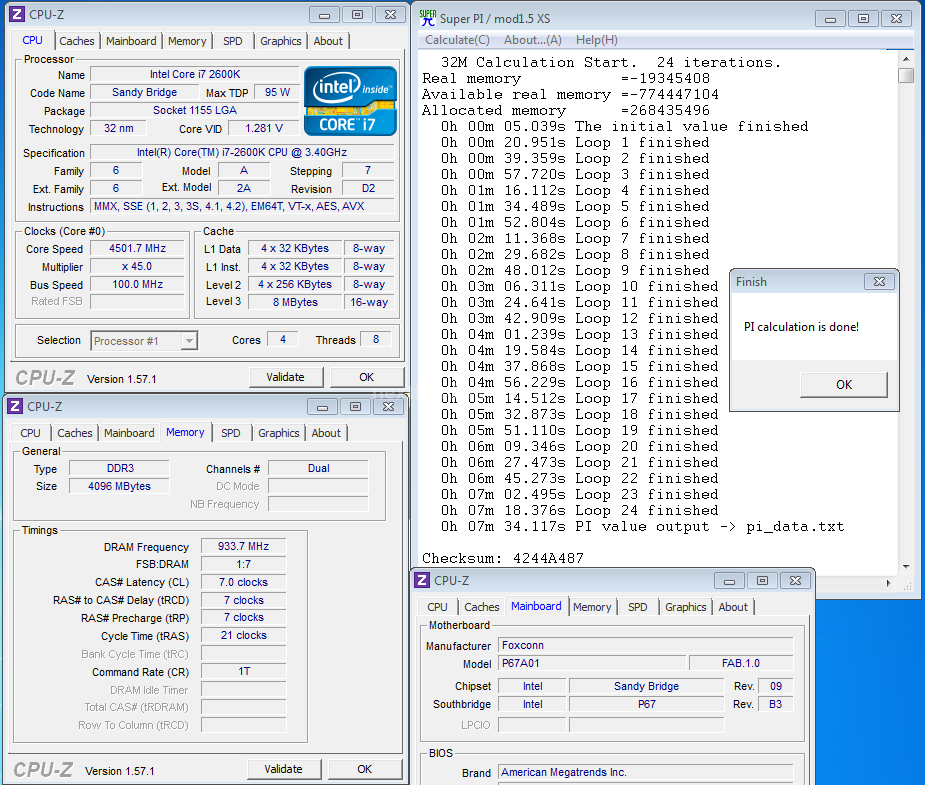Screen dimensions: 925x785
Task: Click Validate in the CPU-Z CPU window
Action: tap(286, 377)
